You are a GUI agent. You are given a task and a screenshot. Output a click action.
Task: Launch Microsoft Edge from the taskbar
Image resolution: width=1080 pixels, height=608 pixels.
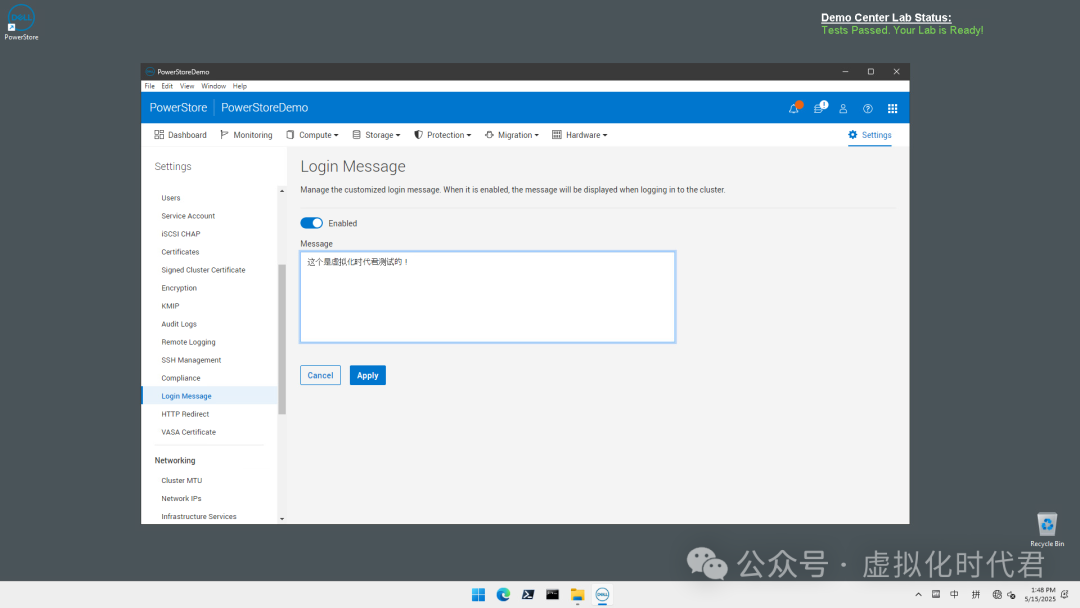[503, 595]
